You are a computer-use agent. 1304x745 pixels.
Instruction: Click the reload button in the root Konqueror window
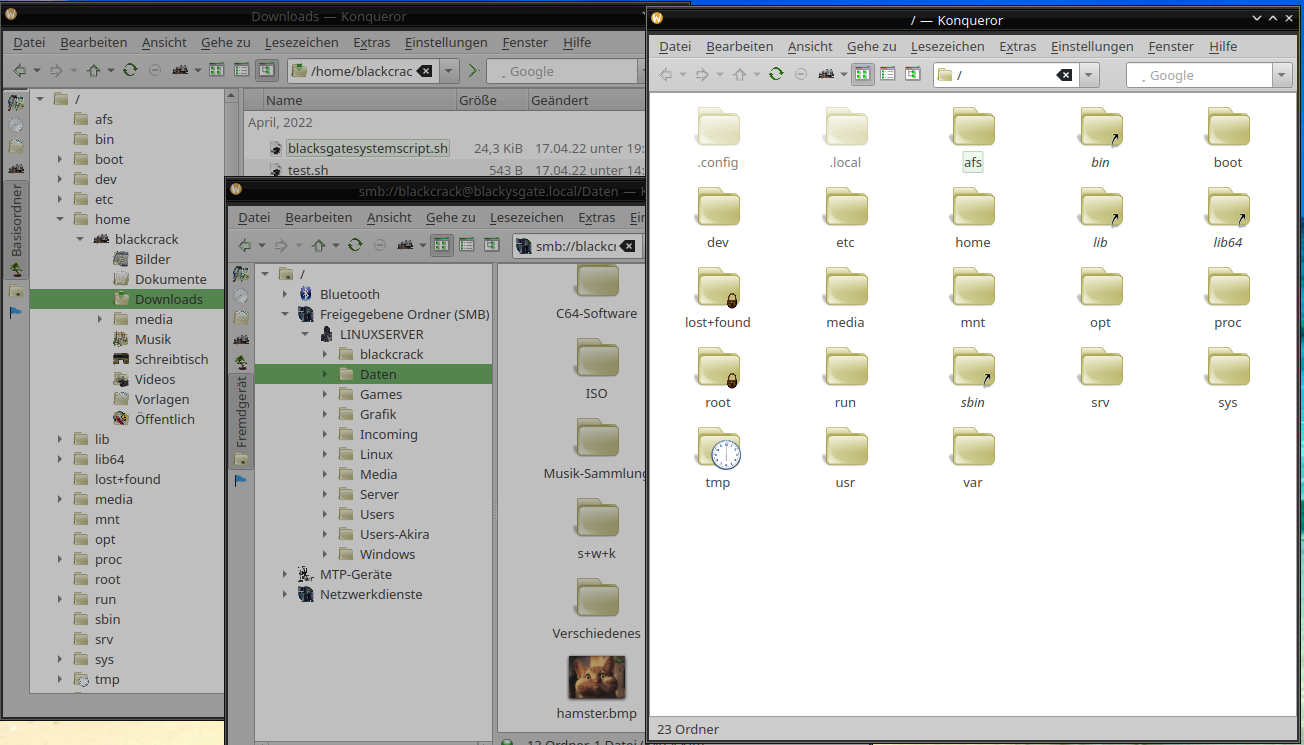(x=776, y=75)
